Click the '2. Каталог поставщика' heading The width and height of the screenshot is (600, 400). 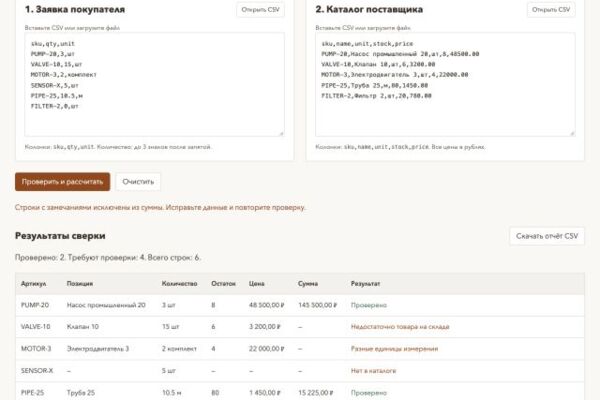point(369,10)
